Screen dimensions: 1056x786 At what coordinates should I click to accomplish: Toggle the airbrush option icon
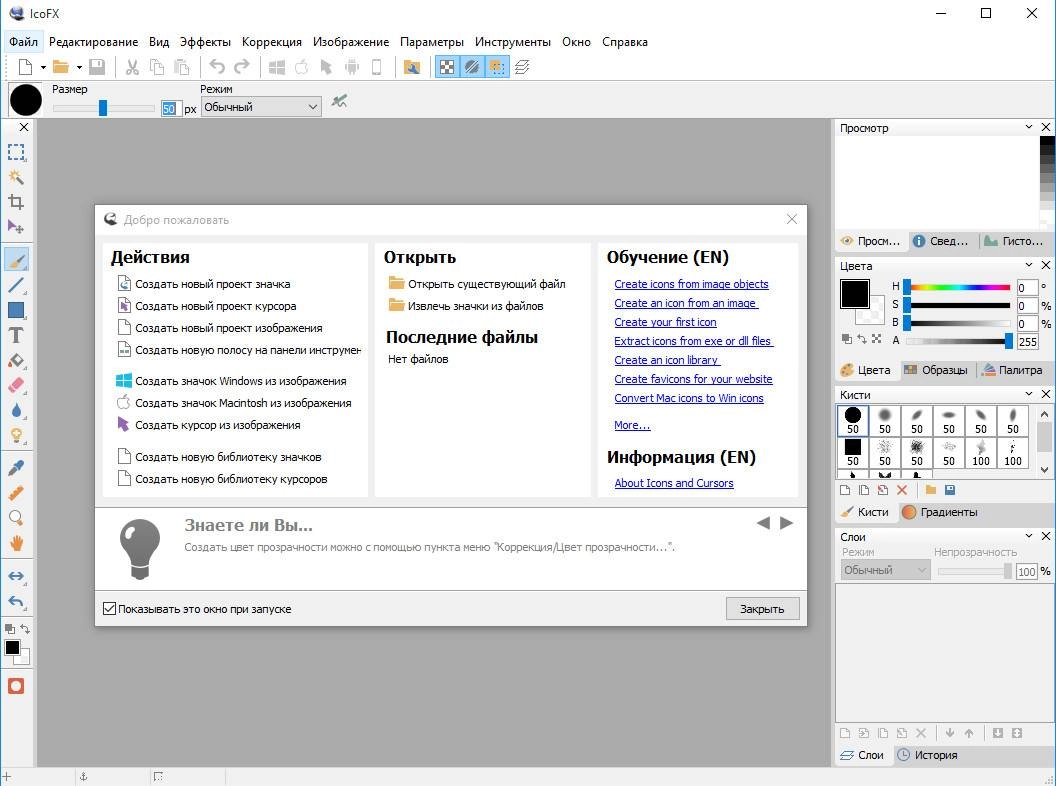click(x=339, y=102)
